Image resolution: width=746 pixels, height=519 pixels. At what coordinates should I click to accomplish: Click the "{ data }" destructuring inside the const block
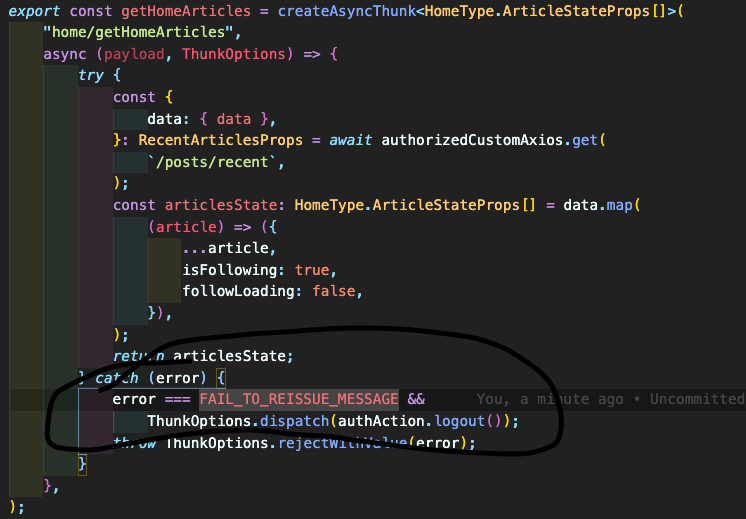[x=234, y=118]
